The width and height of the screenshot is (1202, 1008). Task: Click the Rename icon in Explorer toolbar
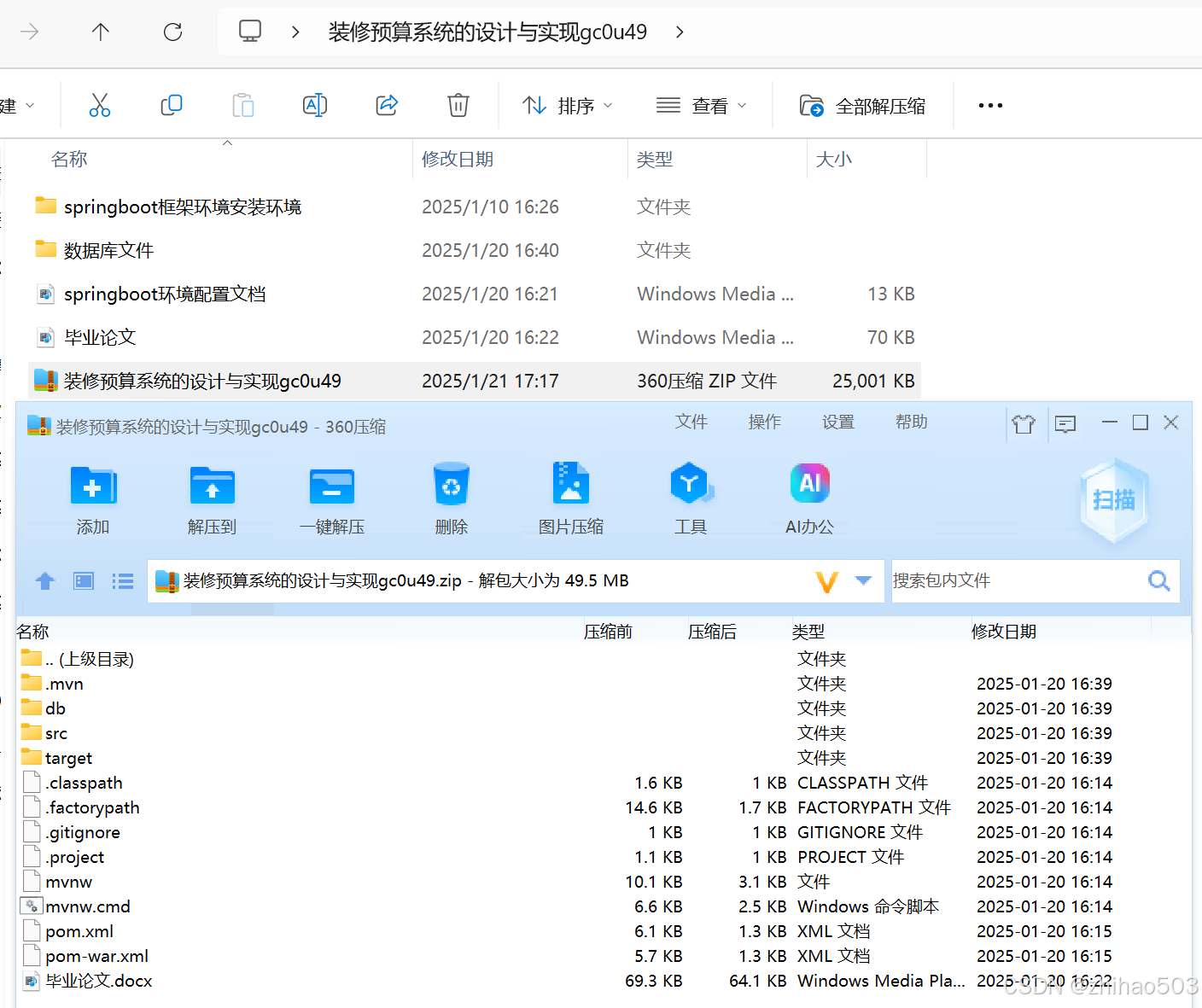pyautogui.click(x=315, y=105)
